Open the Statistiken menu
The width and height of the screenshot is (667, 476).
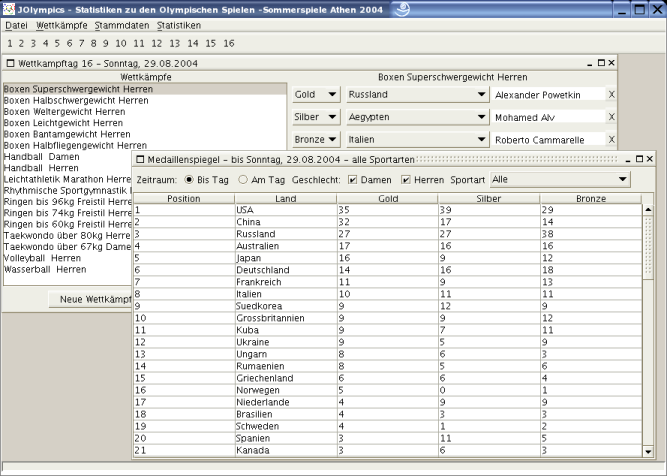(x=179, y=26)
